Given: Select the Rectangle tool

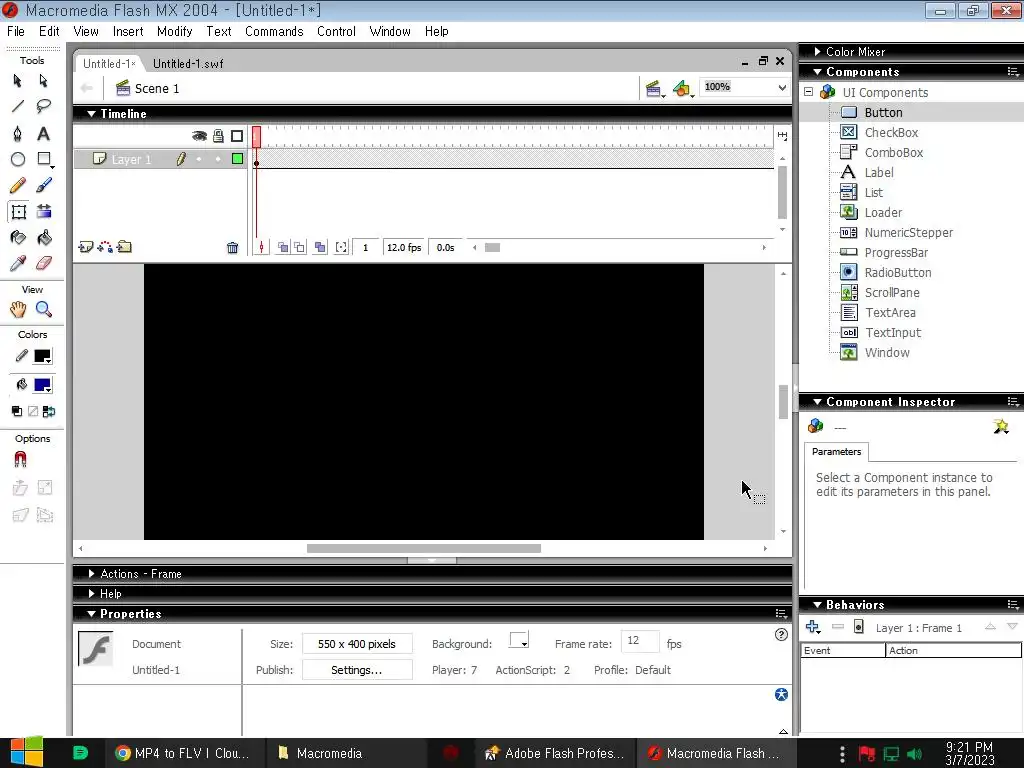Looking at the screenshot, I should [x=44, y=159].
